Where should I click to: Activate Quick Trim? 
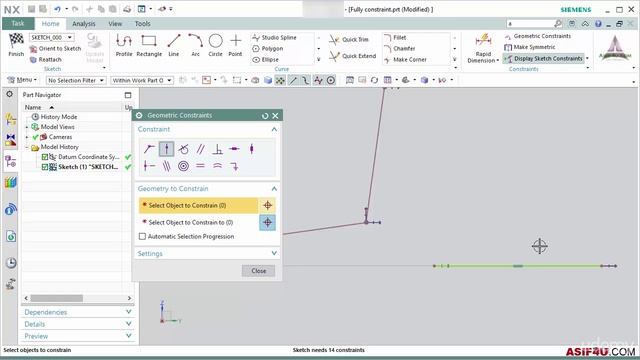point(349,40)
